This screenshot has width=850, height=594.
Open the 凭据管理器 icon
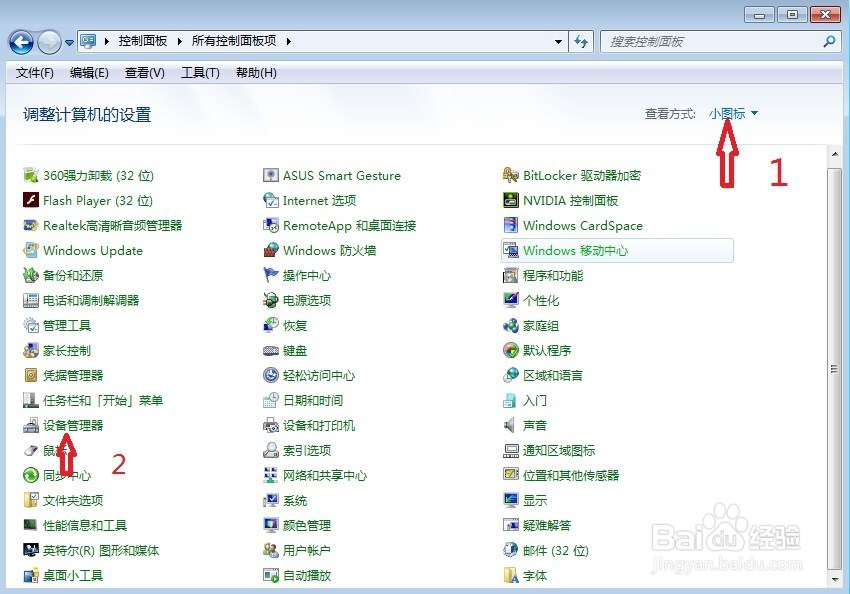31,375
